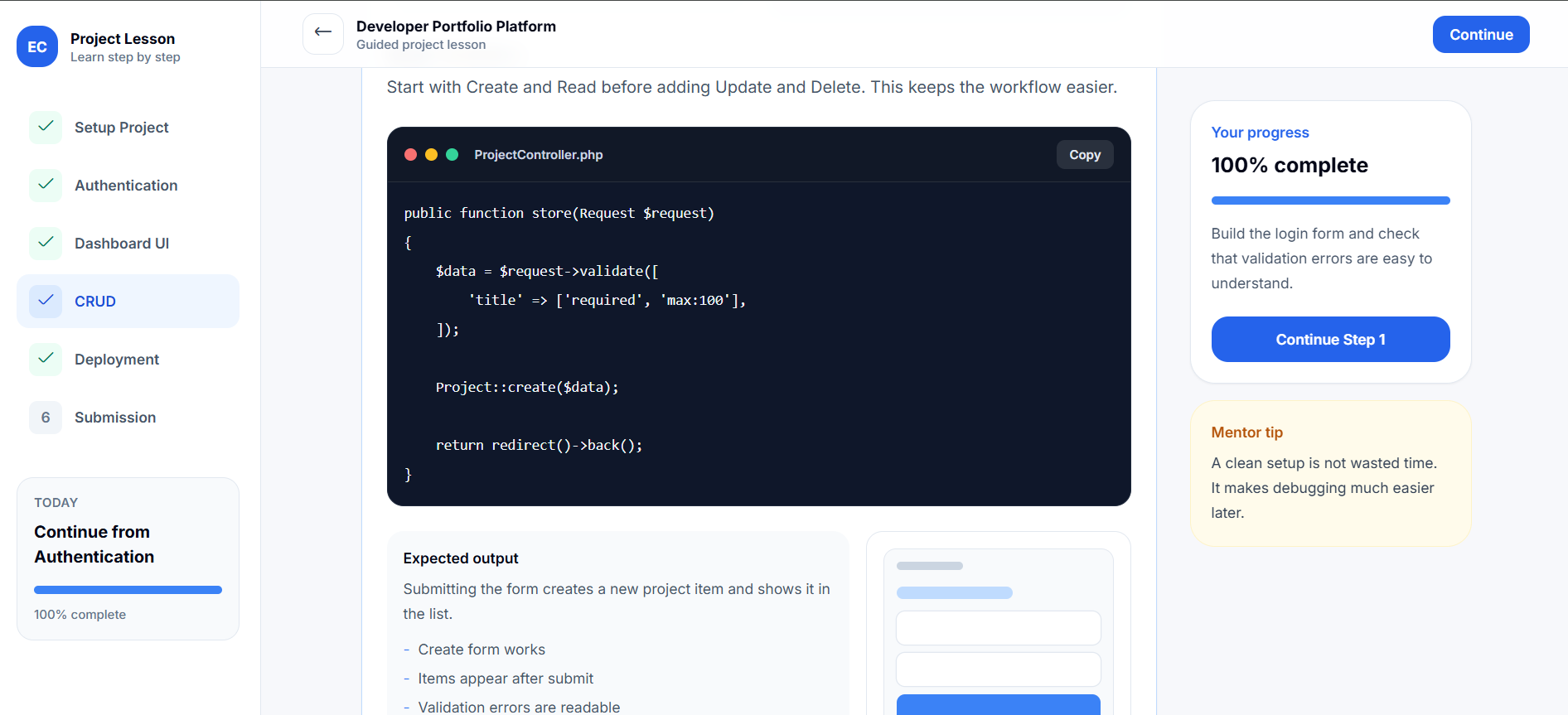The width and height of the screenshot is (1568, 715).
Task: Open the Submission step
Action: 128,417
